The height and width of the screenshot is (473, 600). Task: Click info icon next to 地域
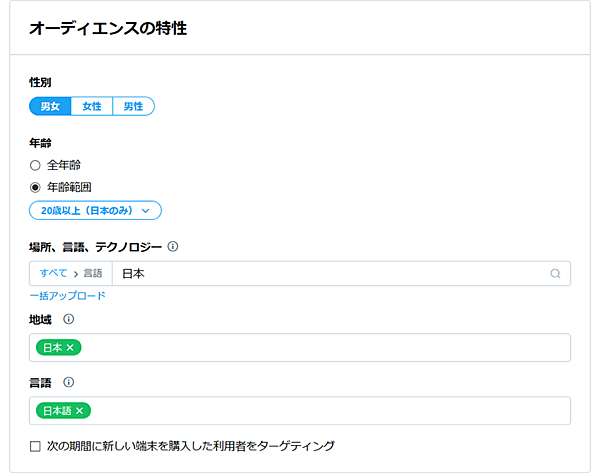[x=69, y=319]
